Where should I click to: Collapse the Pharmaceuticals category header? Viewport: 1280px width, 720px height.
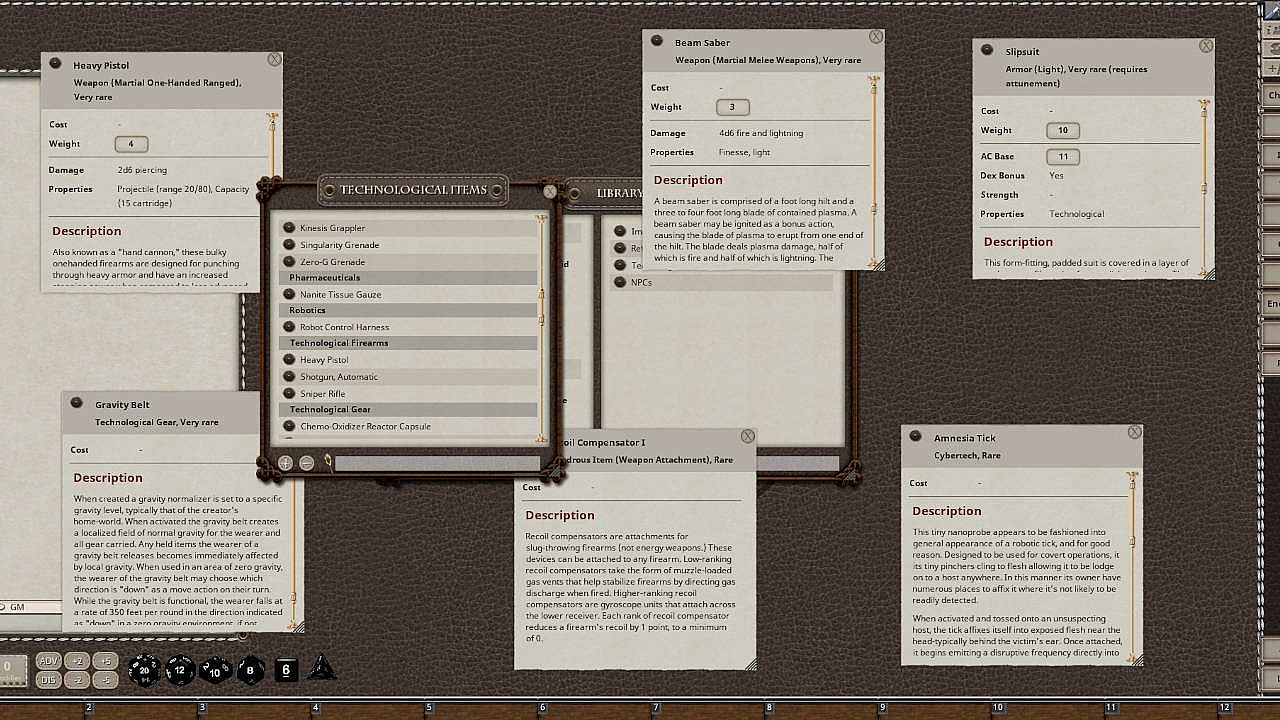408,278
